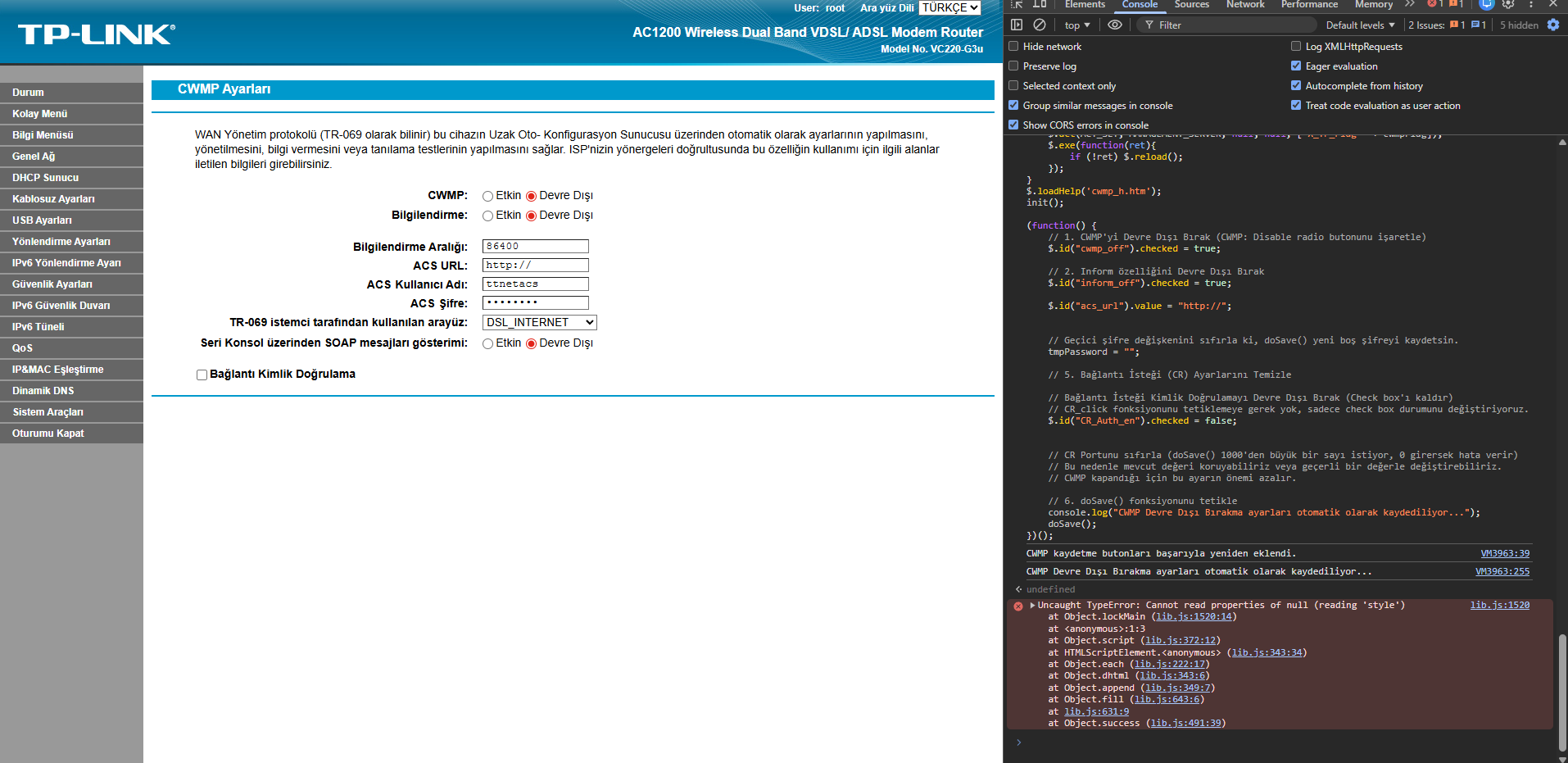Image resolution: width=1568 pixels, height=763 pixels.
Task: Activate the inspect element picker icon
Action: coord(1017,4)
